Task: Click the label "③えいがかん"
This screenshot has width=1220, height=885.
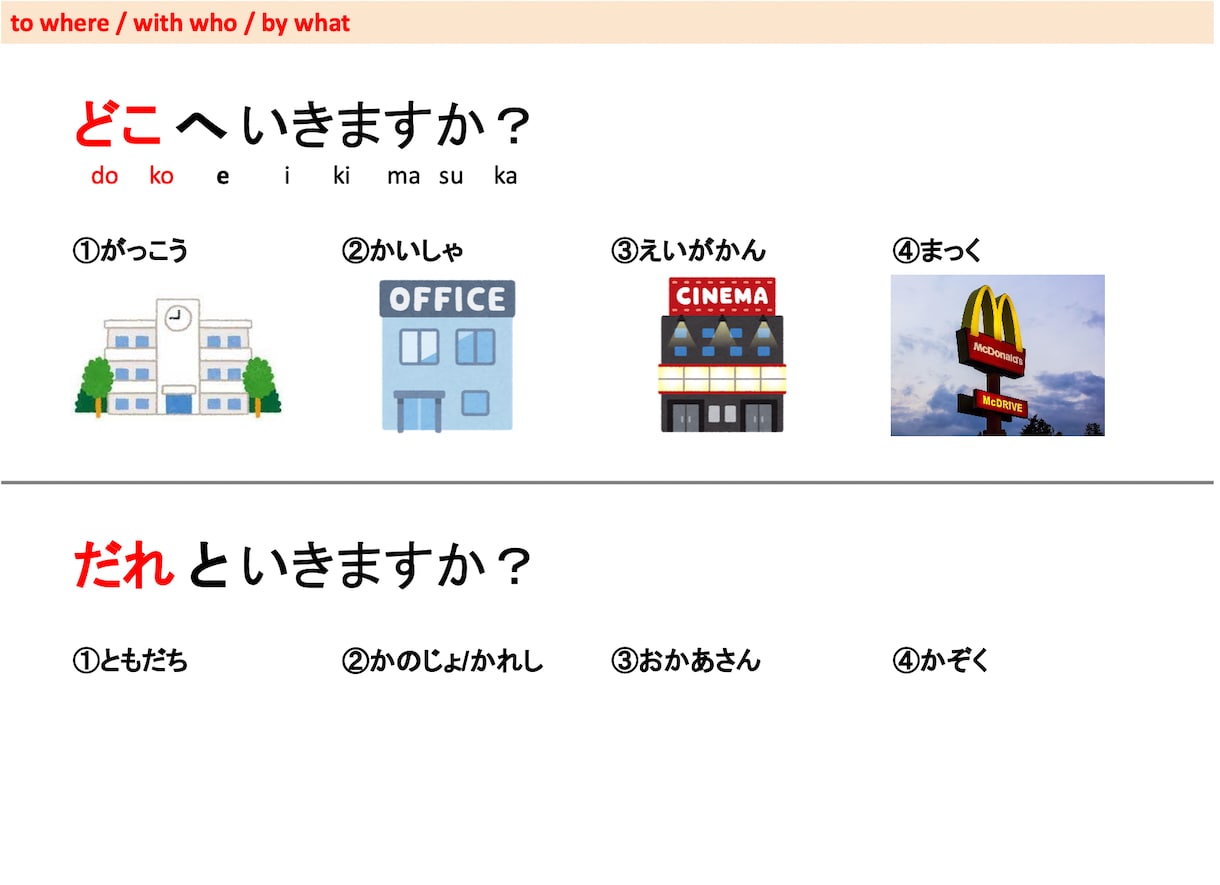Action: tap(689, 250)
